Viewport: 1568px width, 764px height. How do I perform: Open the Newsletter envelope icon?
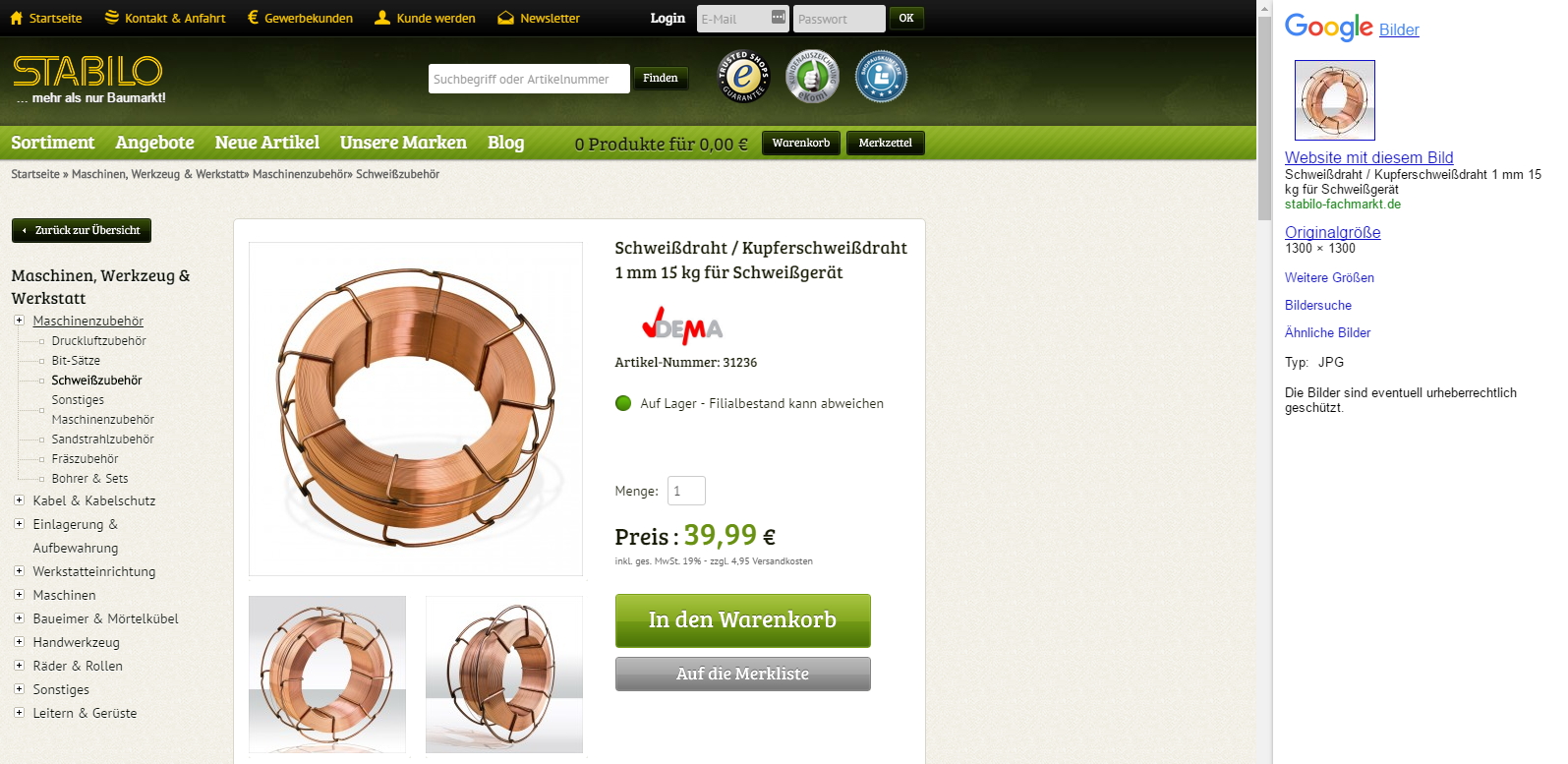click(x=505, y=18)
